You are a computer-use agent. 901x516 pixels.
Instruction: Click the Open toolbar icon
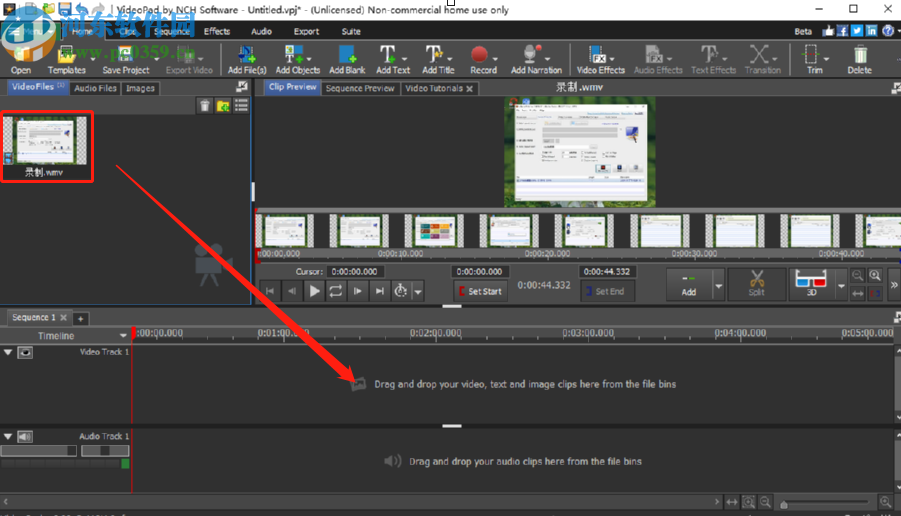click(x=21, y=60)
